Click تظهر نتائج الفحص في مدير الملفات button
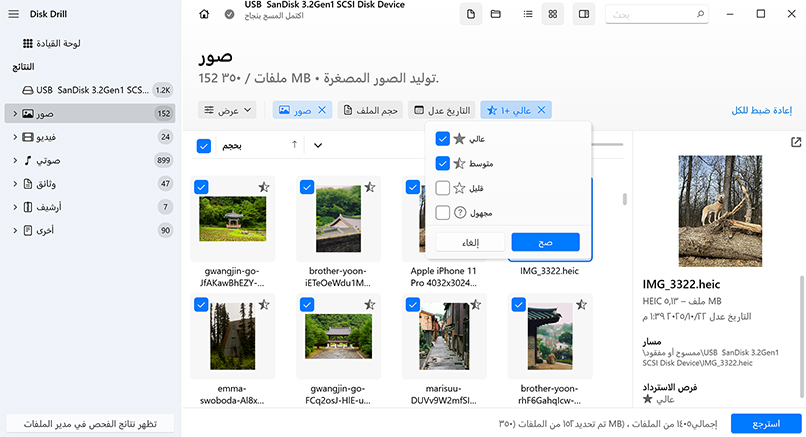The width and height of the screenshot is (806, 437). pyautogui.click(x=90, y=424)
